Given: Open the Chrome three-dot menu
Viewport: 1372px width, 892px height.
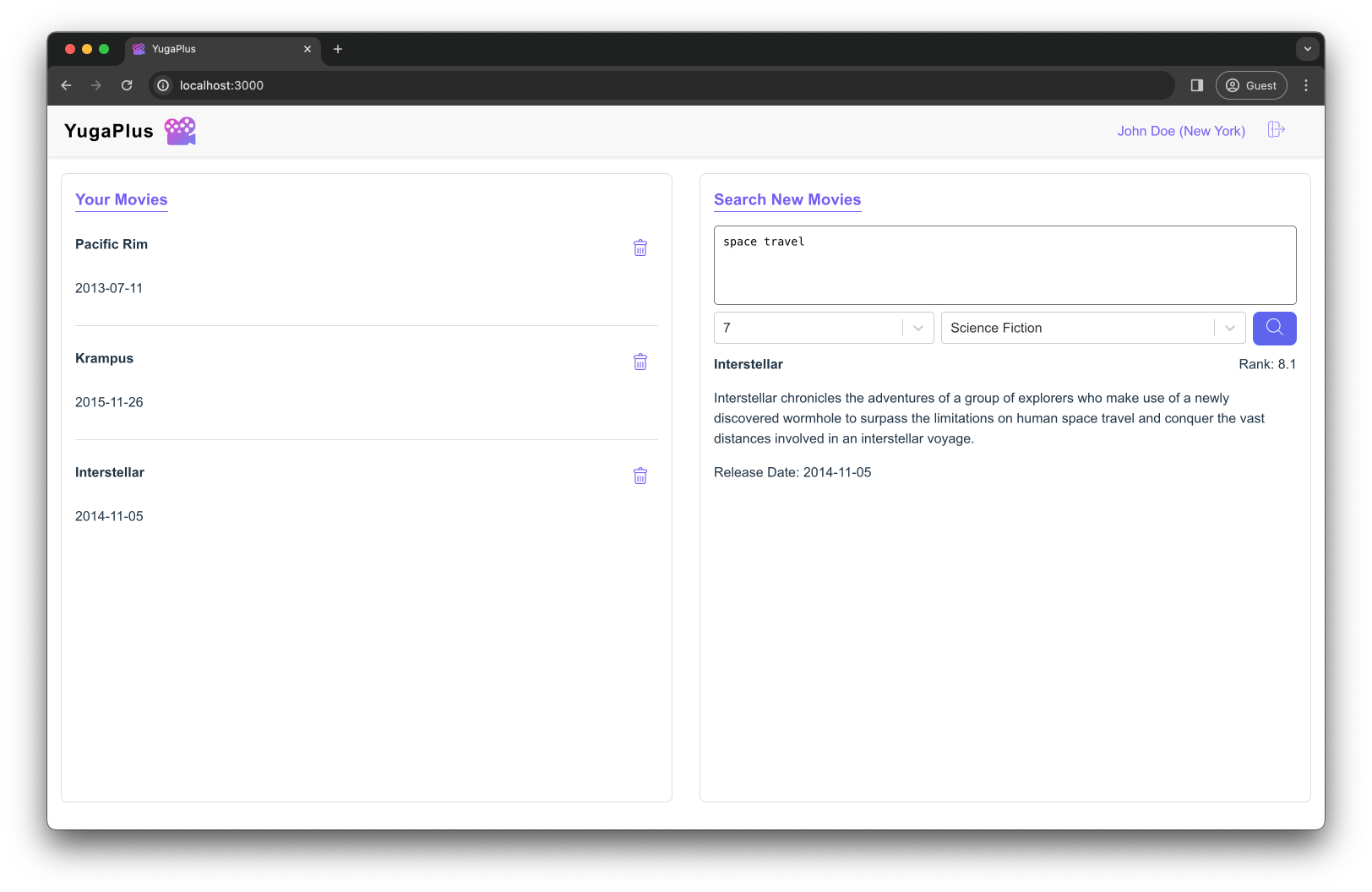Looking at the screenshot, I should pyautogui.click(x=1305, y=85).
